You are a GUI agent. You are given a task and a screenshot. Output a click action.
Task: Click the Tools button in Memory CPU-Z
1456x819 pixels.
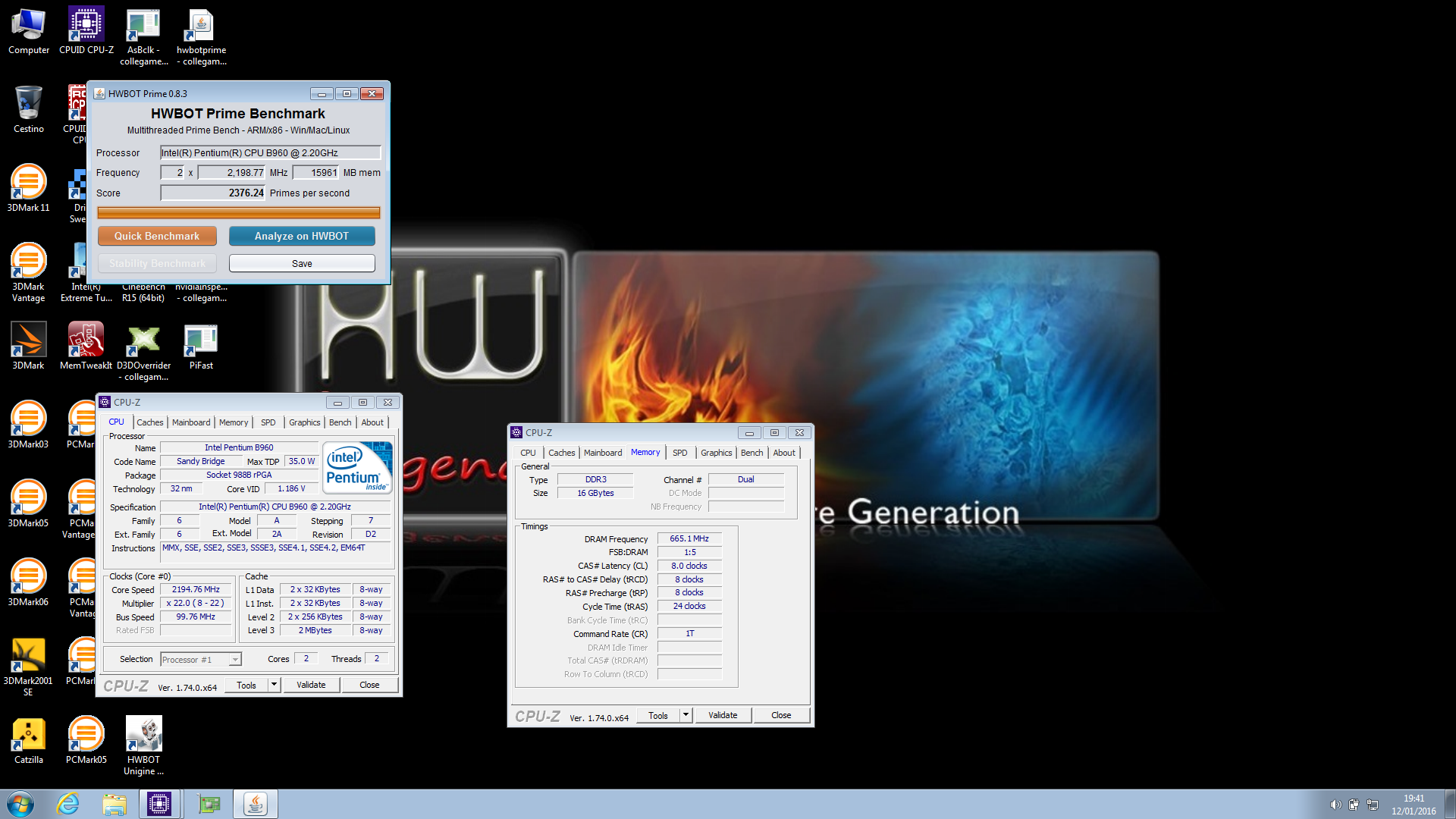[x=658, y=715]
